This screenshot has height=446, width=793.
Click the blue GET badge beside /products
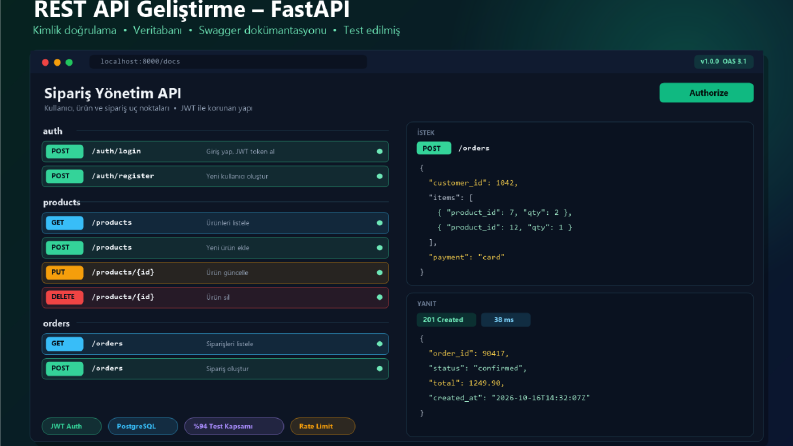64,222
